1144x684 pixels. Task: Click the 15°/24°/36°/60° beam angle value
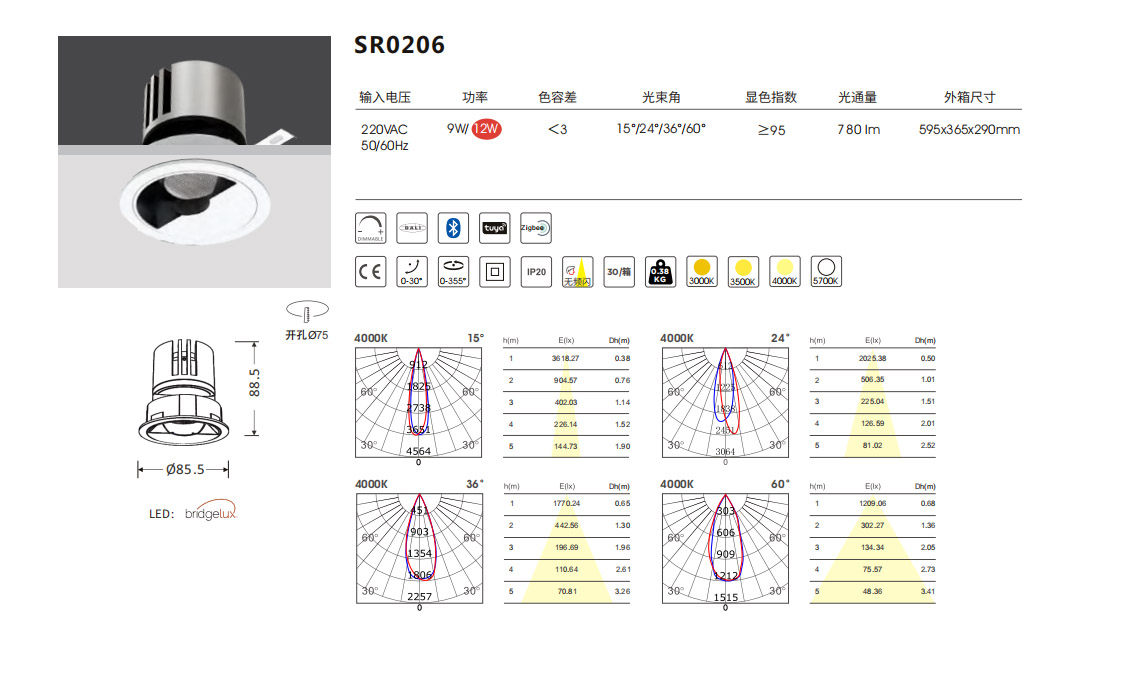[x=661, y=128]
